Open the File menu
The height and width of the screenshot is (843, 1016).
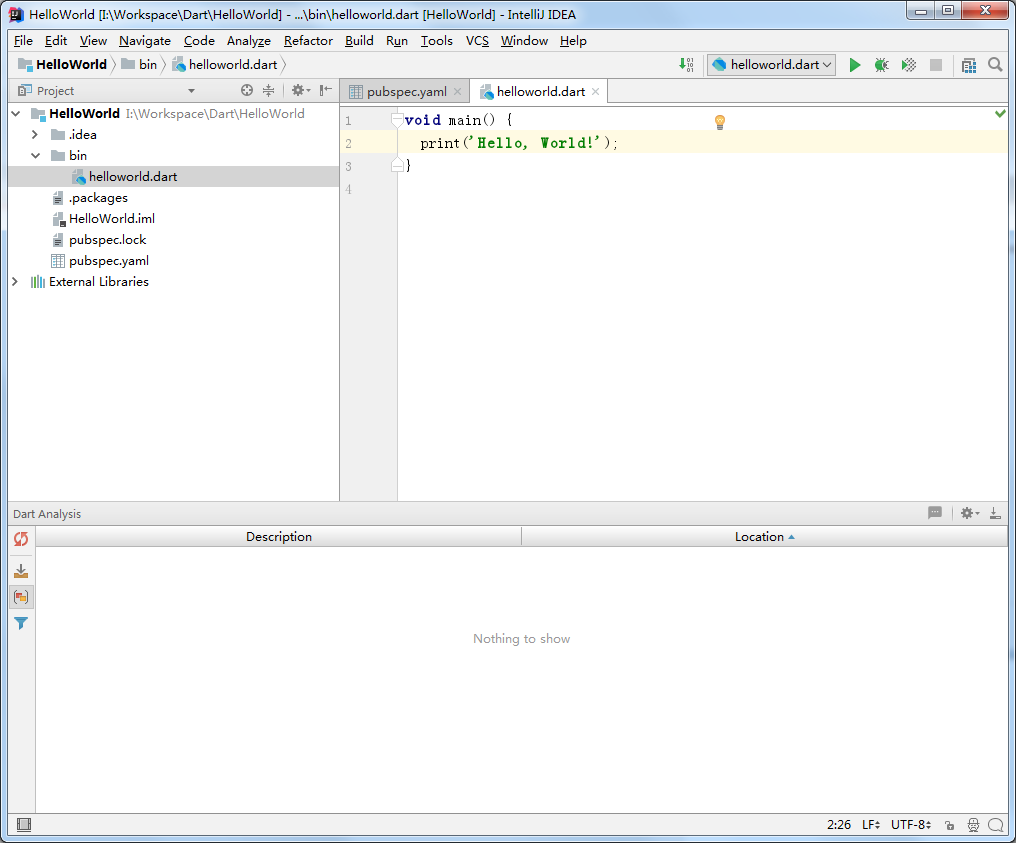(23, 41)
